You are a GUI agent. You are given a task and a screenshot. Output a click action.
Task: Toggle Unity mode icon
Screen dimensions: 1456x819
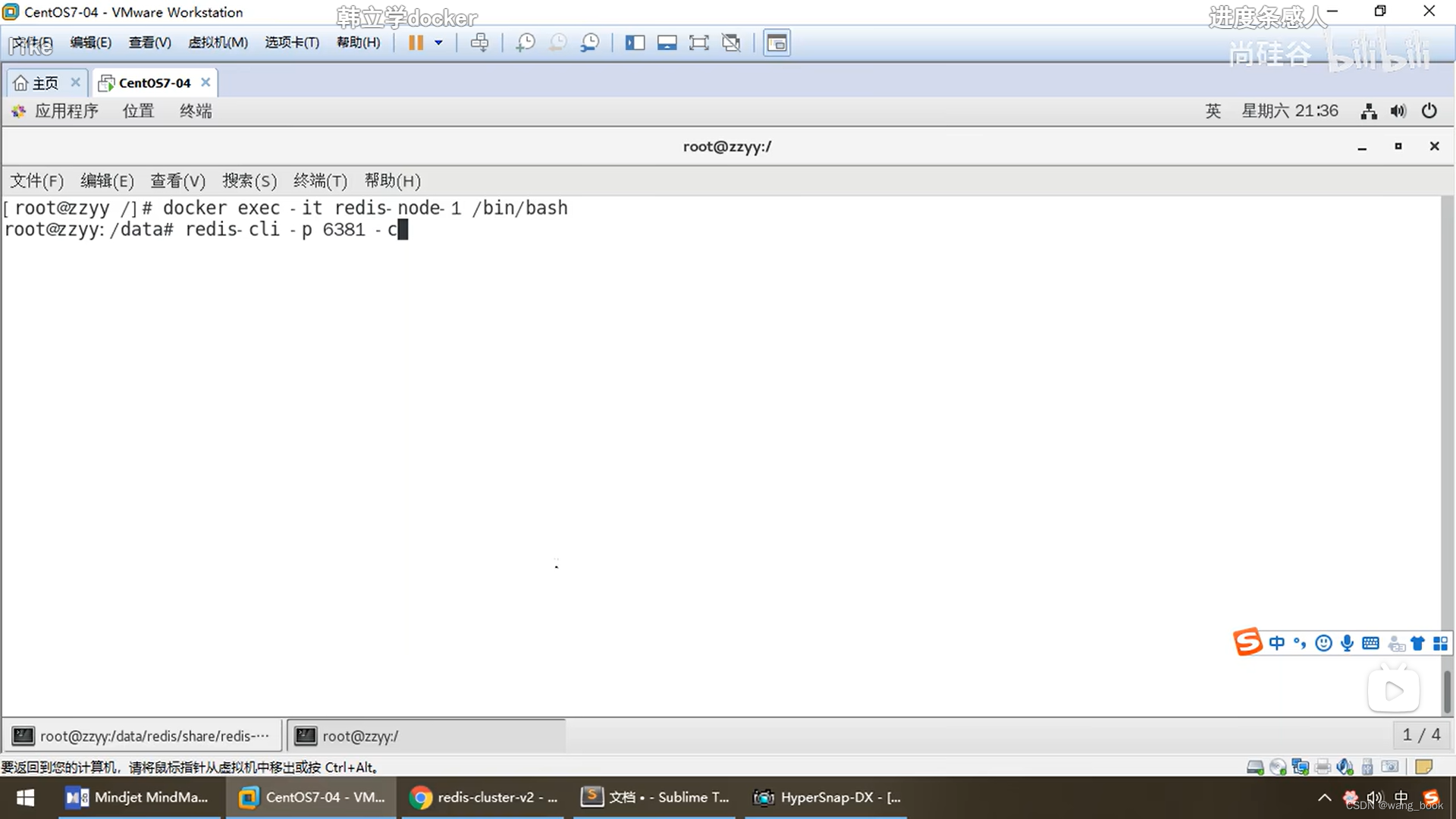pos(731,42)
